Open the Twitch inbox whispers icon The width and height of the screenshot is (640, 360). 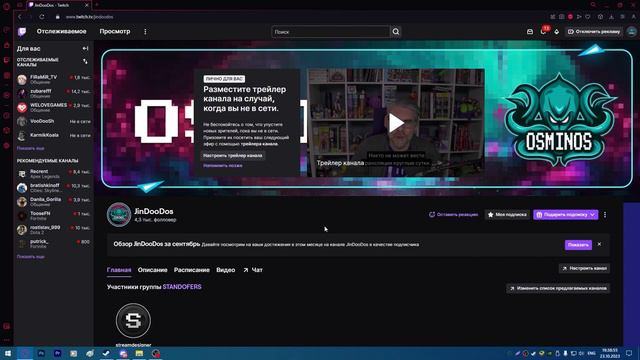(530, 31)
